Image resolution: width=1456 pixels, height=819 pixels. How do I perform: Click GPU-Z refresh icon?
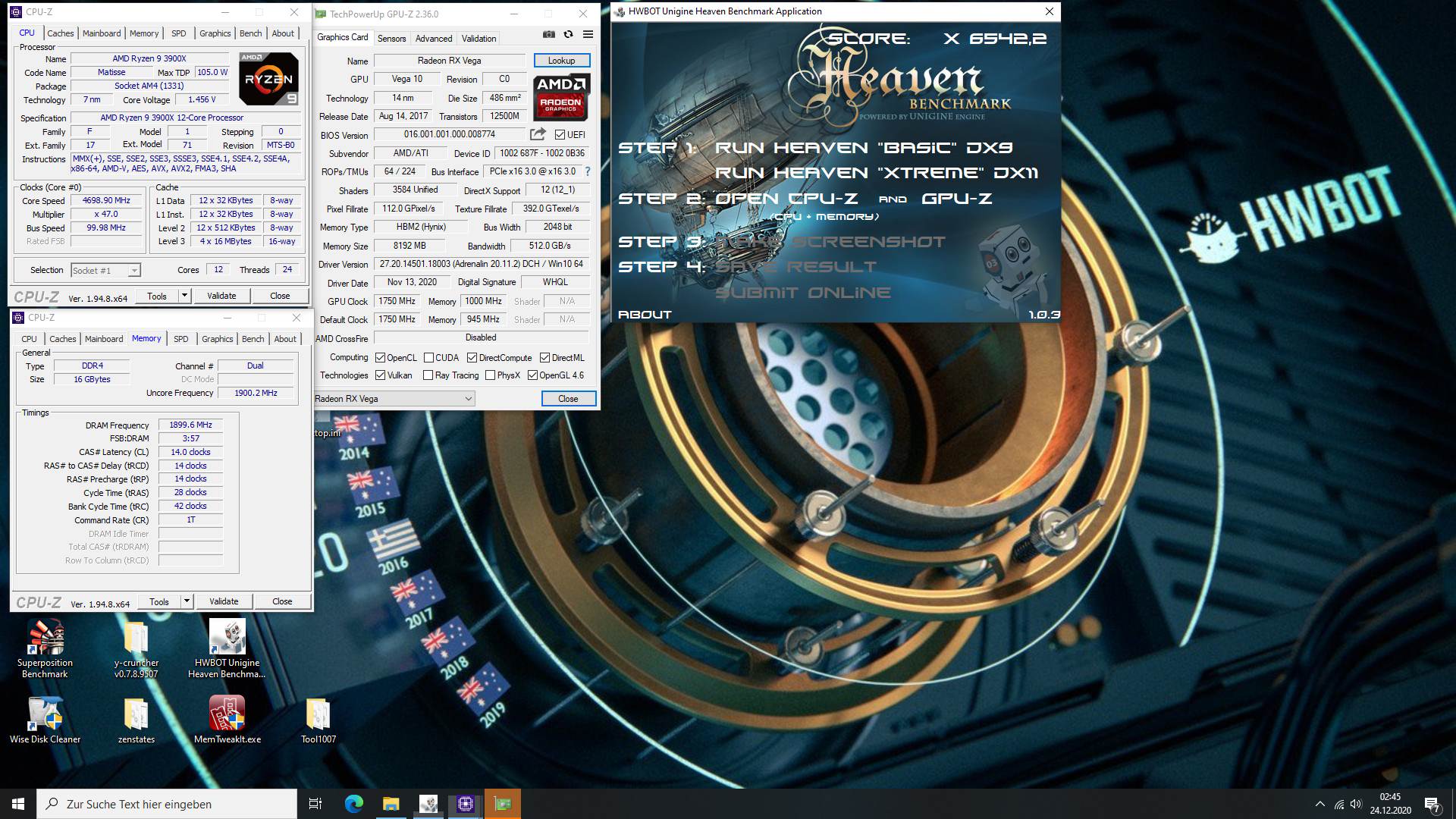click(x=568, y=34)
